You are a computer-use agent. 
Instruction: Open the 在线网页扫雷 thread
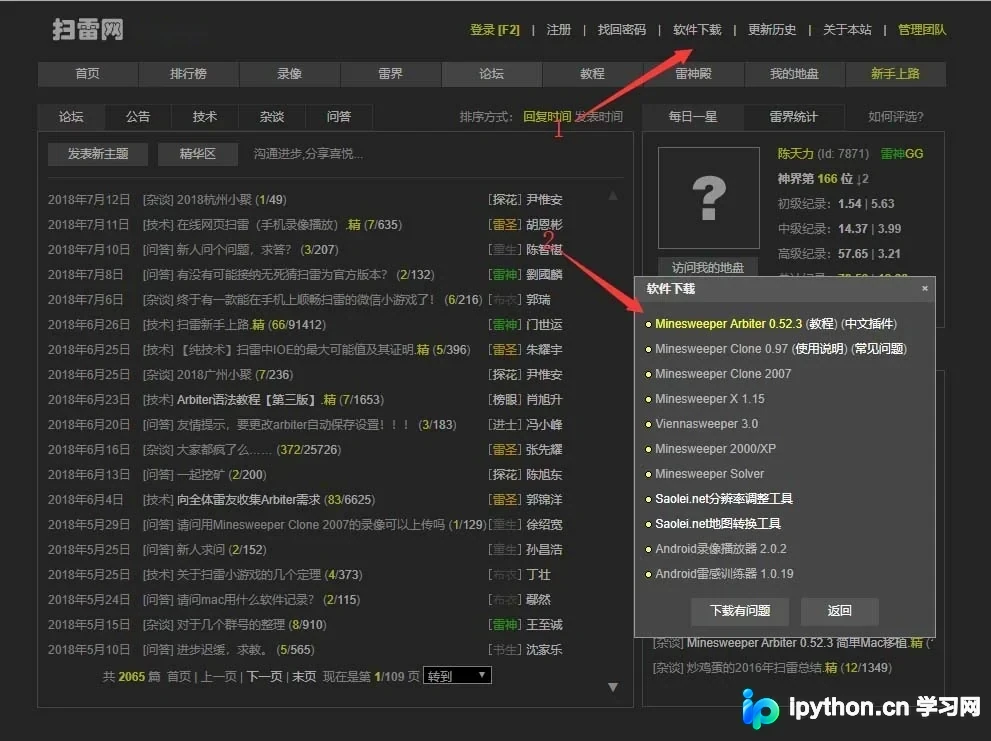(x=257, y=225)
